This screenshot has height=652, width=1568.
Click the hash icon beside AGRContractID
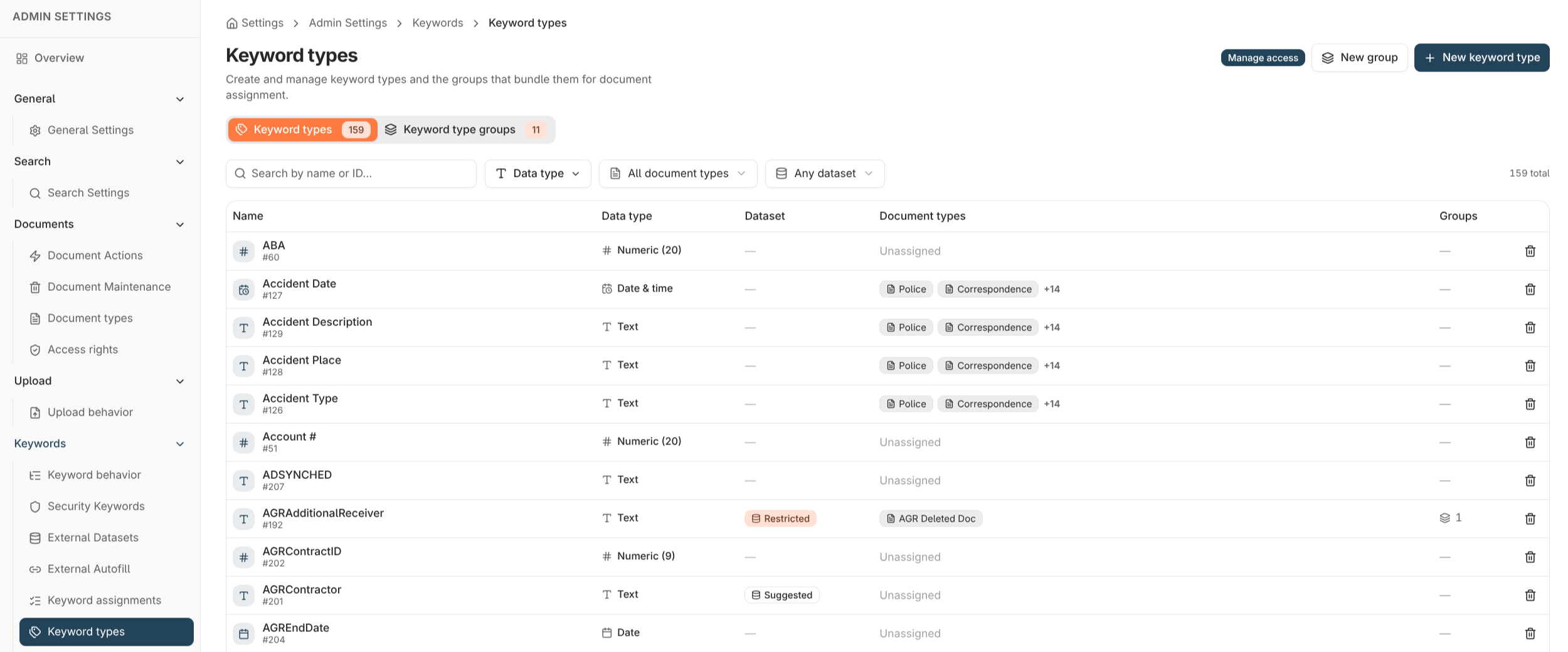click(x=243, y=557)
